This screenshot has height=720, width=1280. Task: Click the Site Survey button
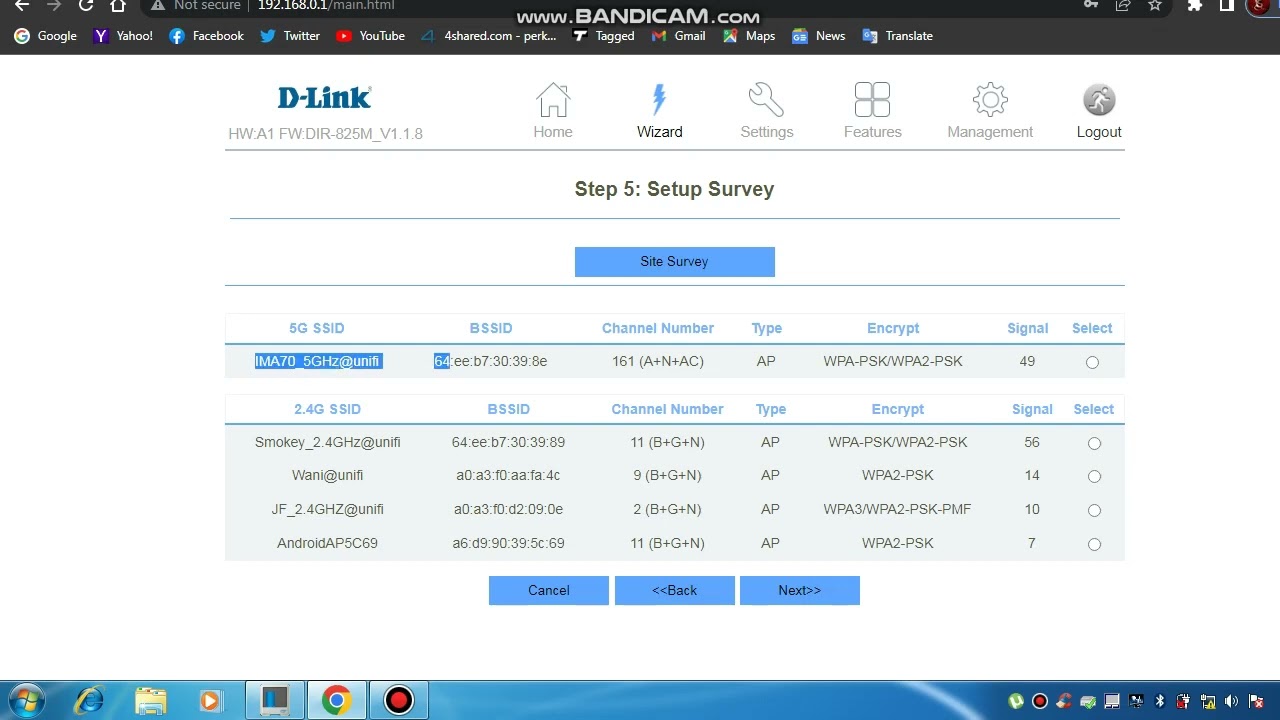(x=674, y=262)
